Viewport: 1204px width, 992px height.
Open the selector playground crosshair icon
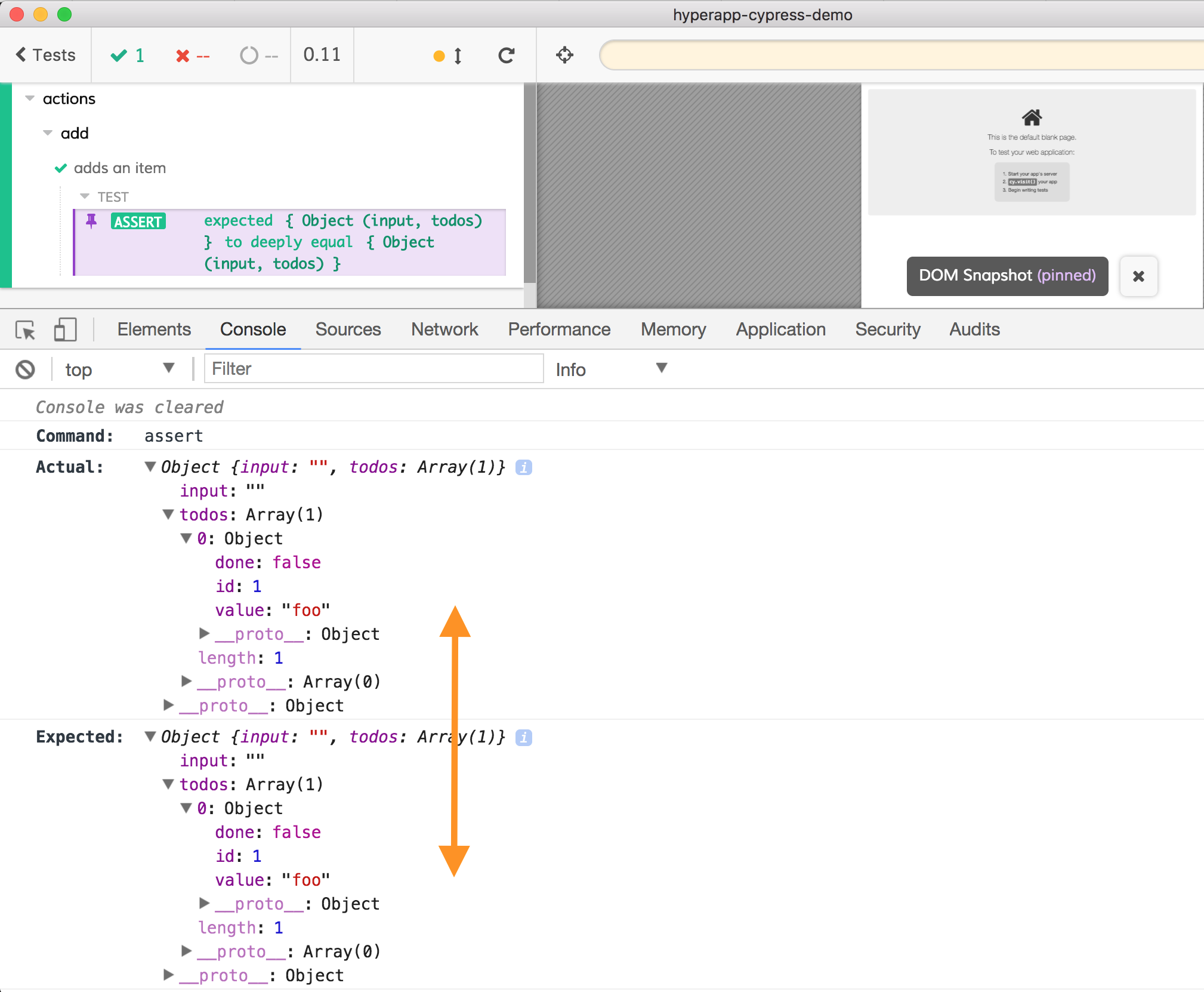(x=564, y=56)
